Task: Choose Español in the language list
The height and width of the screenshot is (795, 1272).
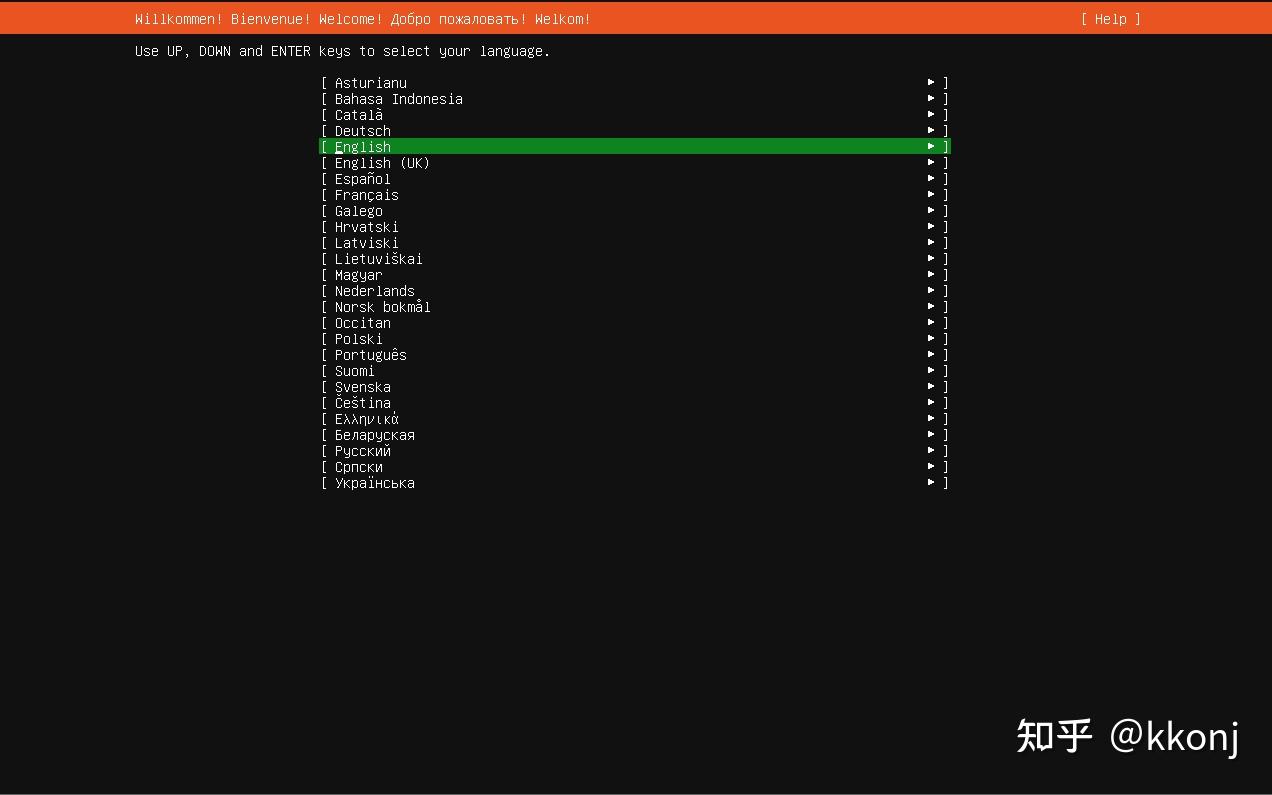Action: (362, 178)
